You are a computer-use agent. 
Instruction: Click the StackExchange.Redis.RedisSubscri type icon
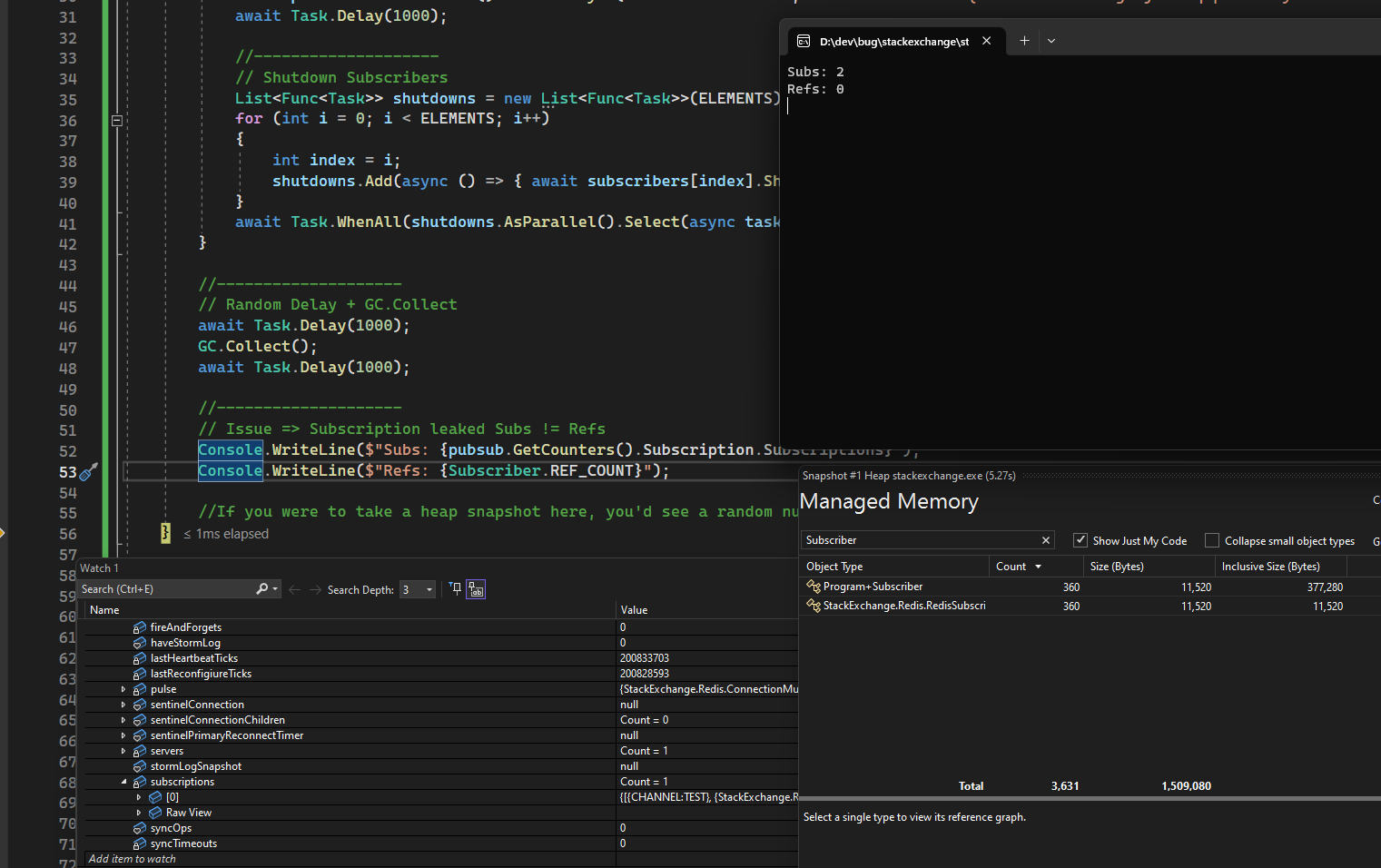click(814, 606)
